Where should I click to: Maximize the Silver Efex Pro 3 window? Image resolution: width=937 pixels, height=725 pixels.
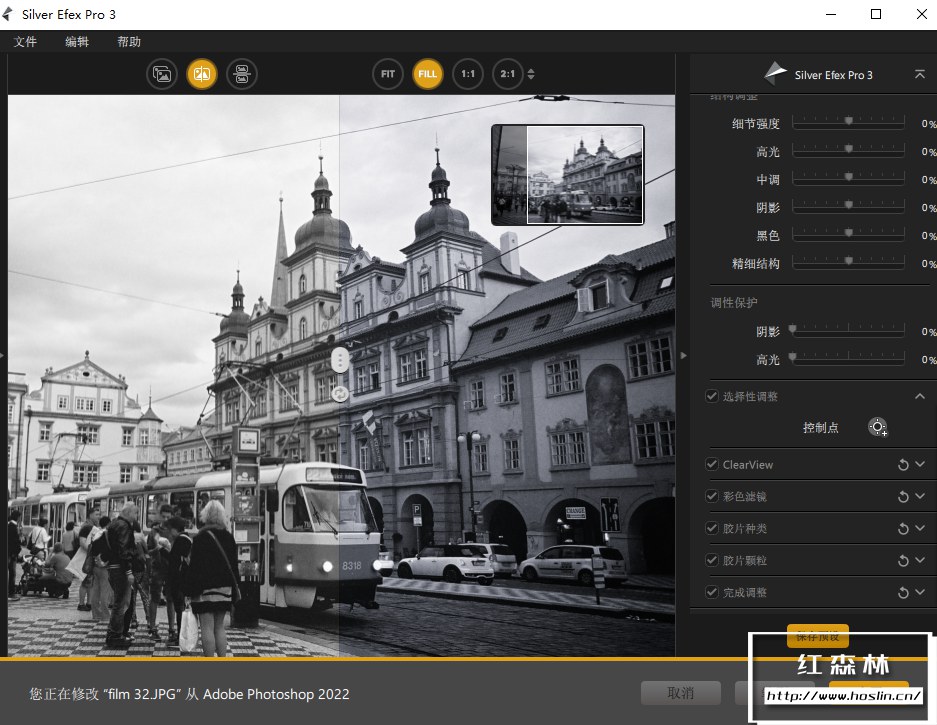pos(876,14)
